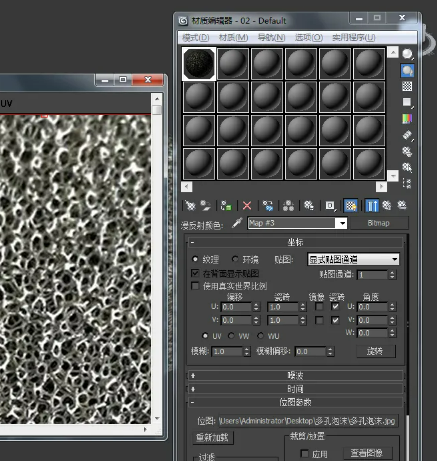Open the 选项(O) menu
437x461 pixels.
coord(309,38)
